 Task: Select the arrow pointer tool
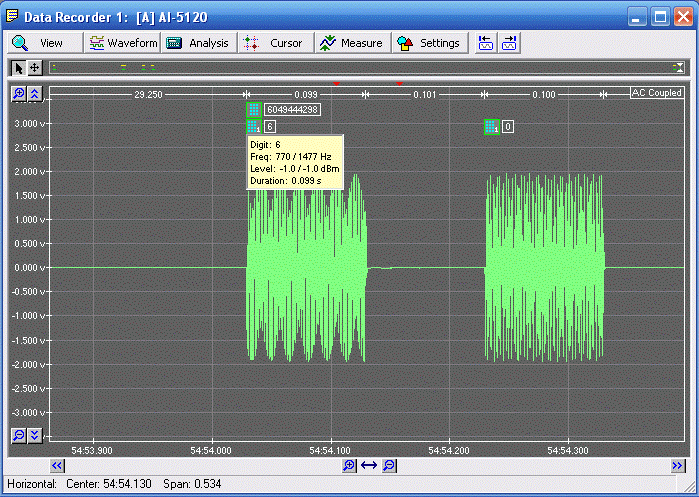(18, 68)
